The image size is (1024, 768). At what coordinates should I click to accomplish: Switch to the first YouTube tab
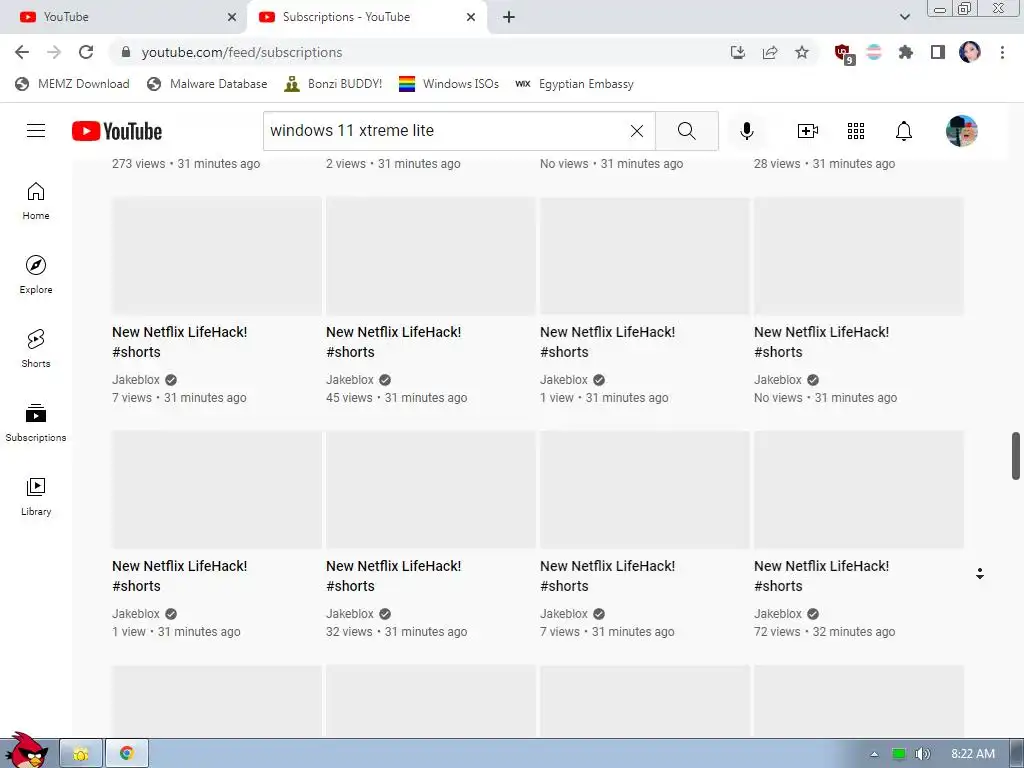click(x=123, y=17)
